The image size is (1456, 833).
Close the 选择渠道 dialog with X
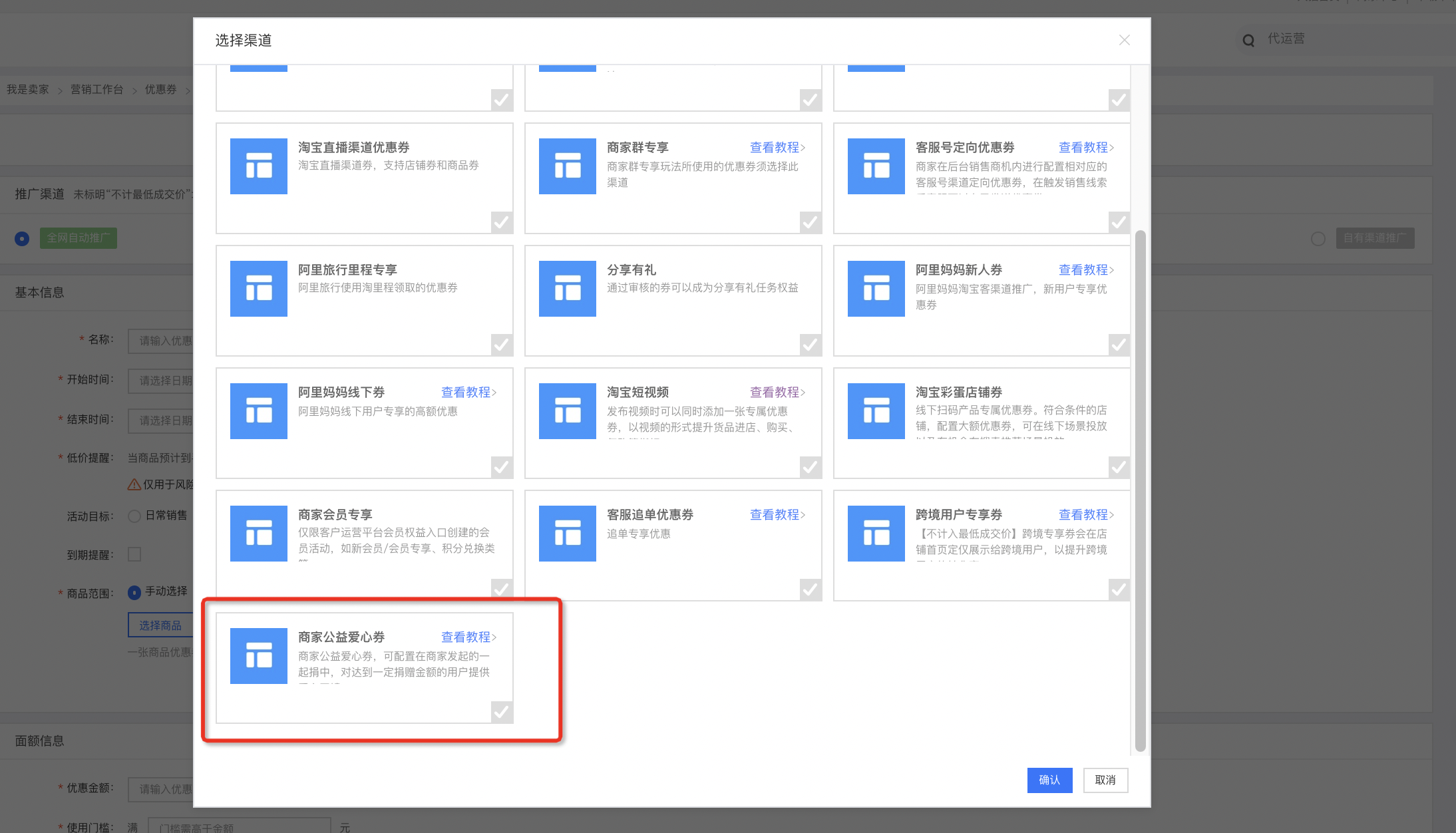click(x=1124, y=40)
